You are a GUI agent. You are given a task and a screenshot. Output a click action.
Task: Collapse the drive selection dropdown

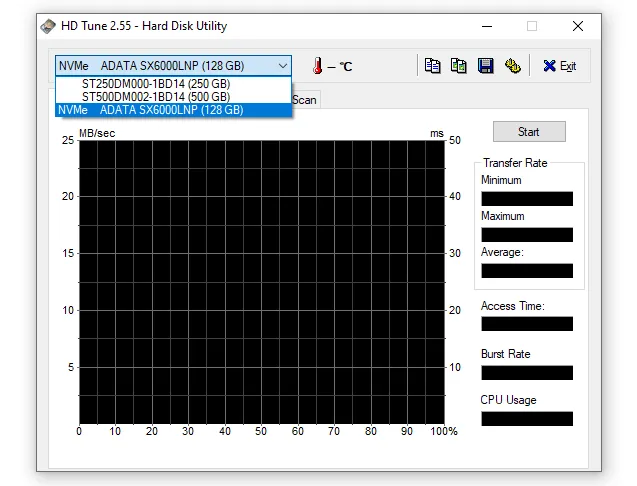[x=283, y=66]
